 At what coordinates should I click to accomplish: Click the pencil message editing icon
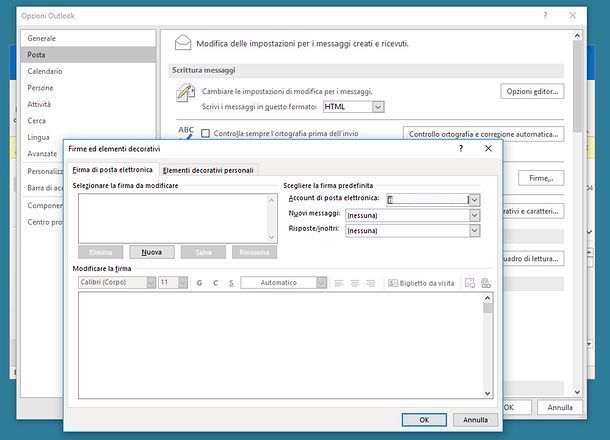point(186,93)
